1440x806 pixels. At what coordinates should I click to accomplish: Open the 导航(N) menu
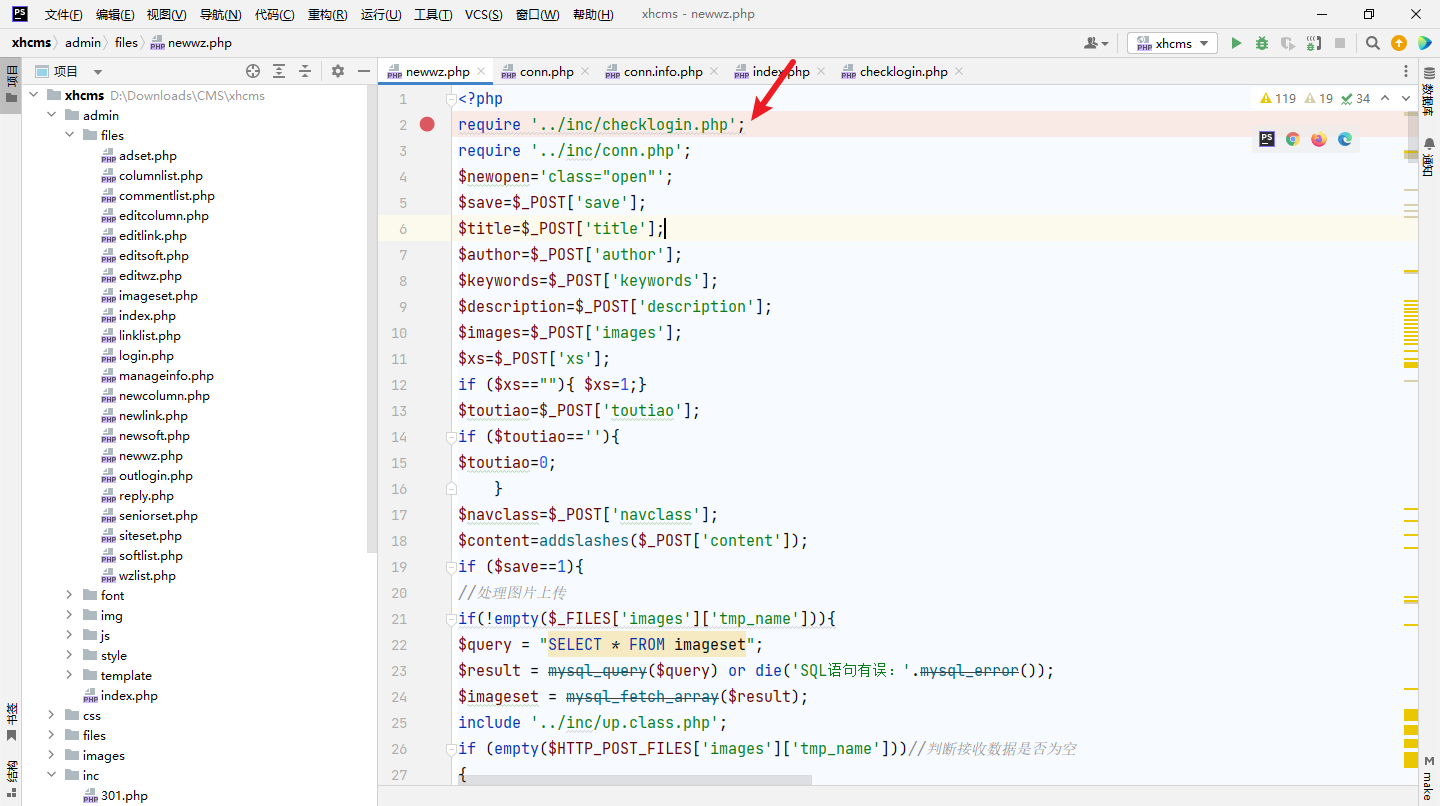click(220, 15)
